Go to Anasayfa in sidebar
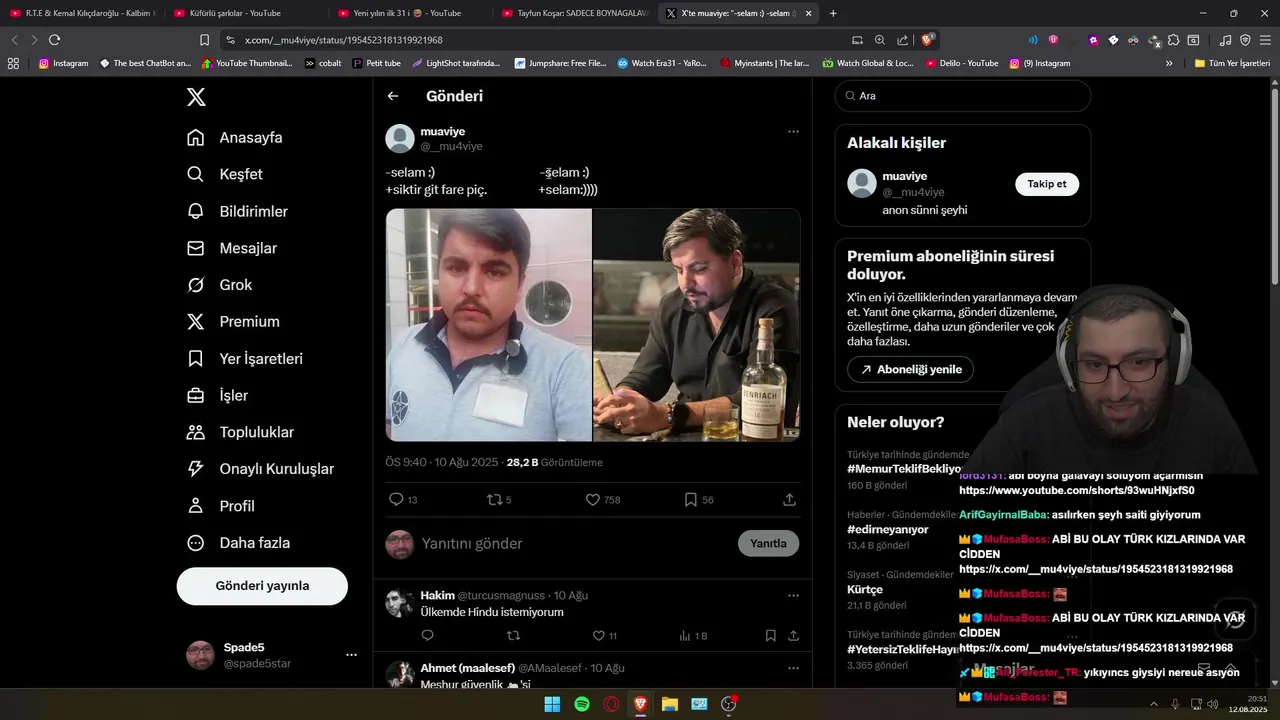 (x=234, y=137)
